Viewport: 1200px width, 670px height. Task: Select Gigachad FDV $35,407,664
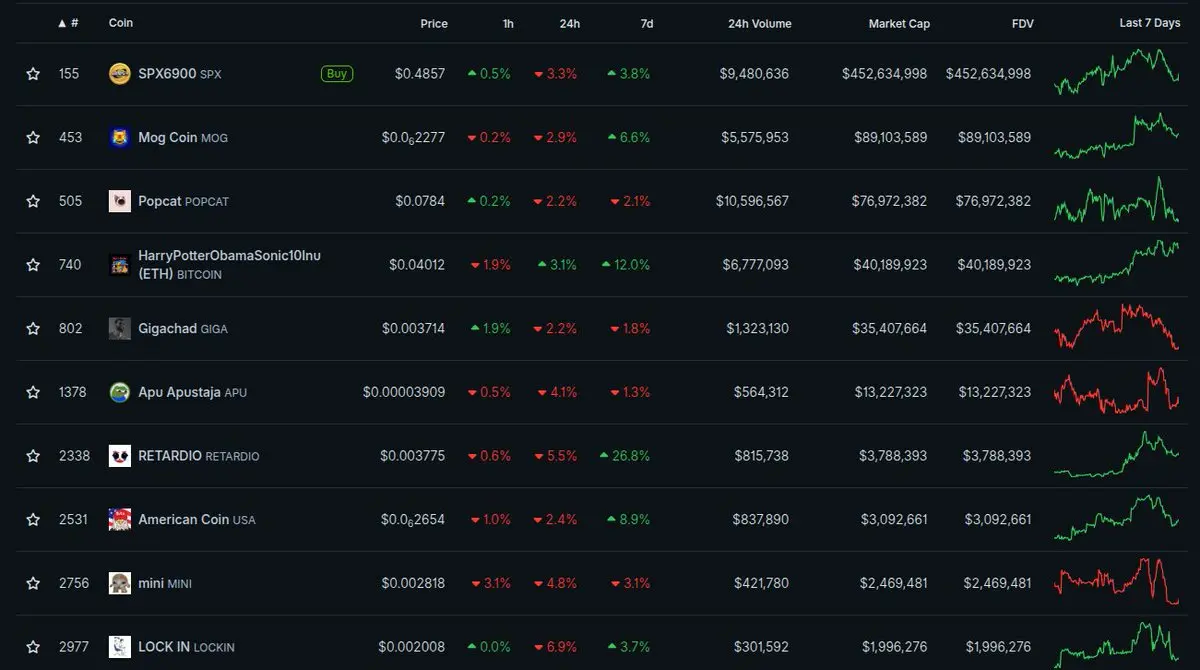tap(994, 329)
